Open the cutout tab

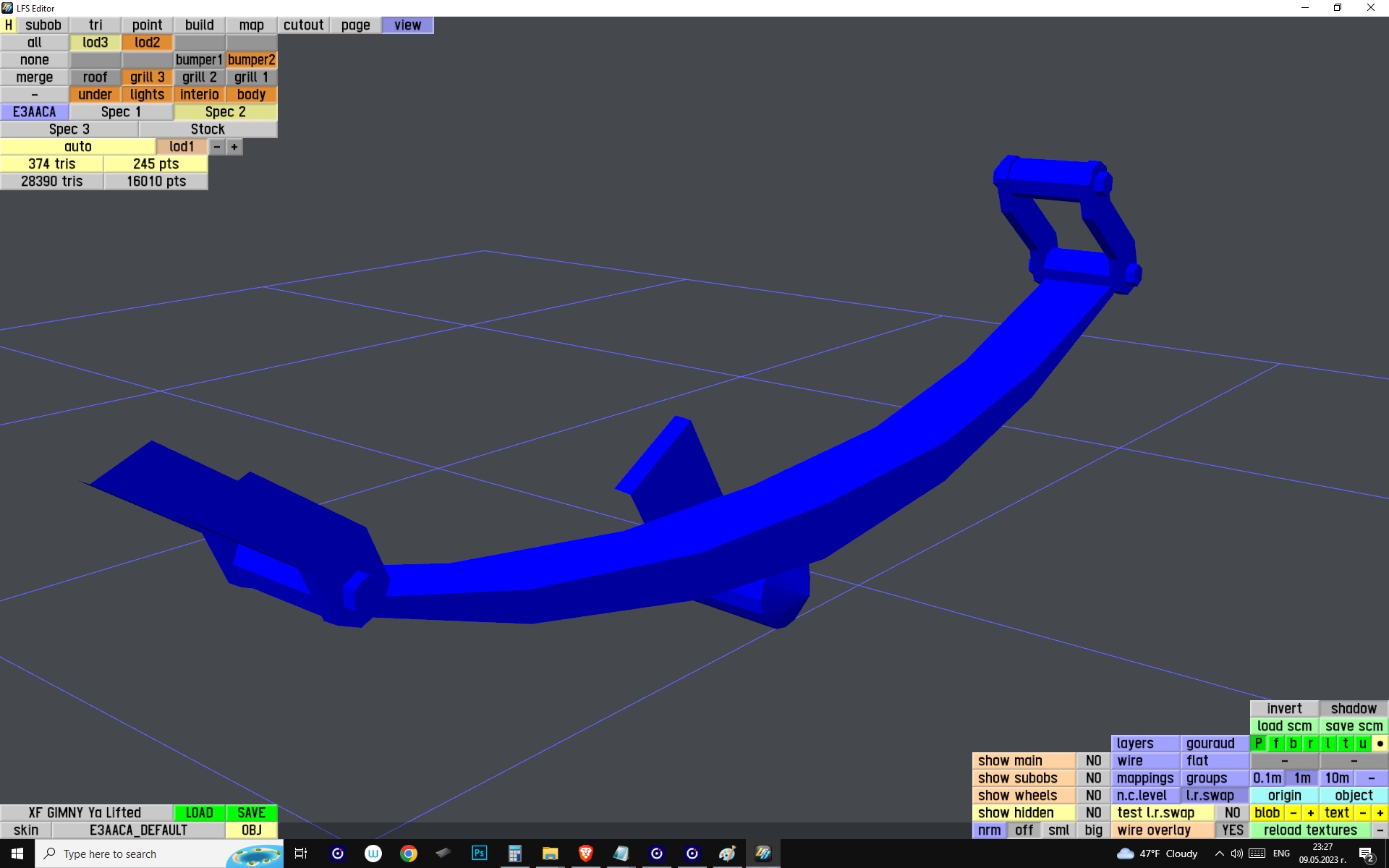pyautogui.click(x=303, y=25)
